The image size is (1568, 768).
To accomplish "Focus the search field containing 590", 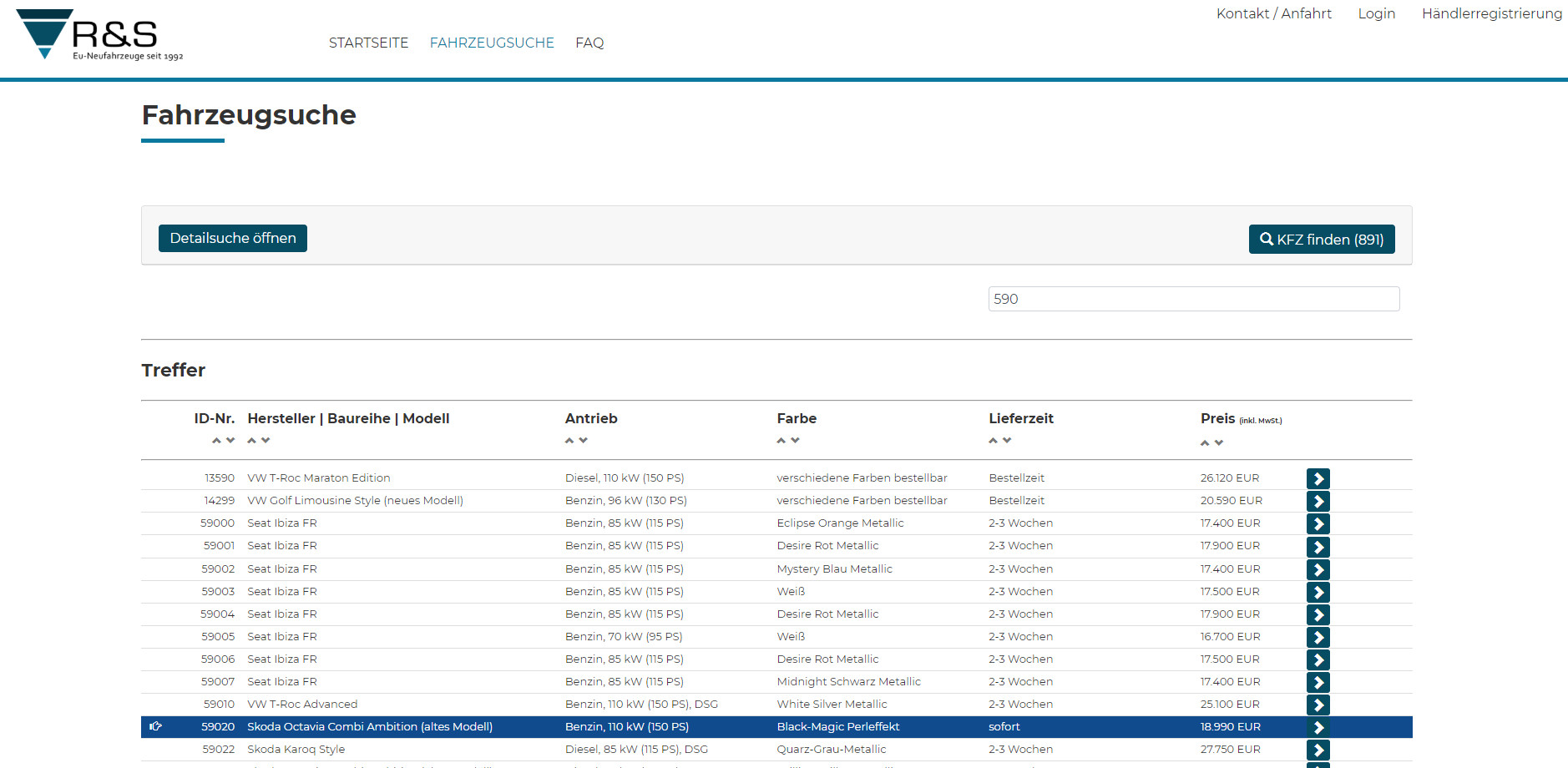I will (1193, 299).
